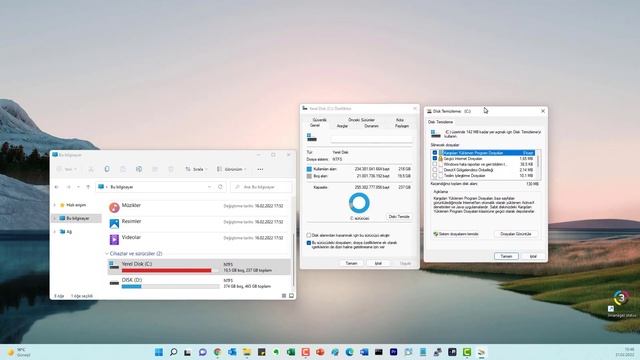Refresh the Bu bilgisayar address bar

click(220, 187)
